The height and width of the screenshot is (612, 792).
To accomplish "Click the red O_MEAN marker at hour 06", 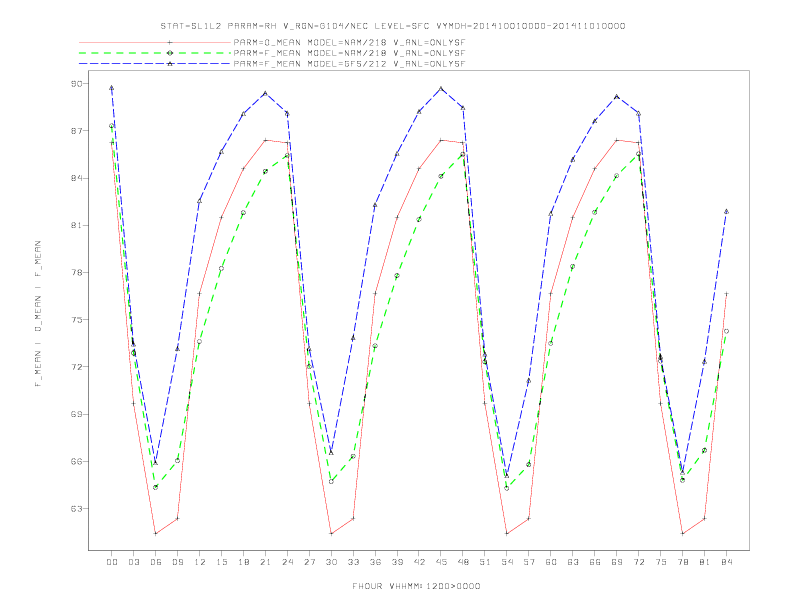I will pos(156,533).
